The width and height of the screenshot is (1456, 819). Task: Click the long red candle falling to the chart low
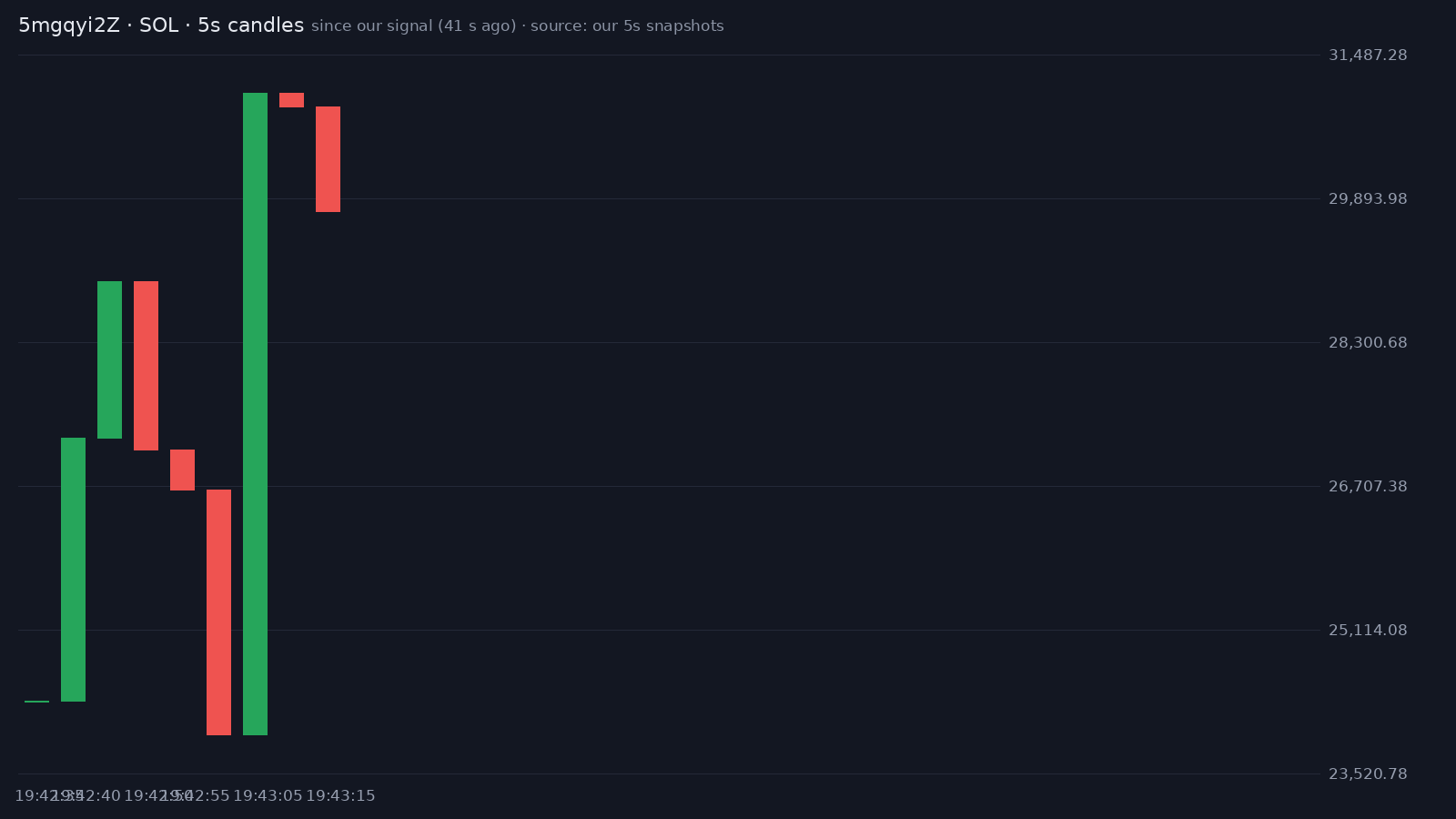pyautogui.click(x=218, y=612)
